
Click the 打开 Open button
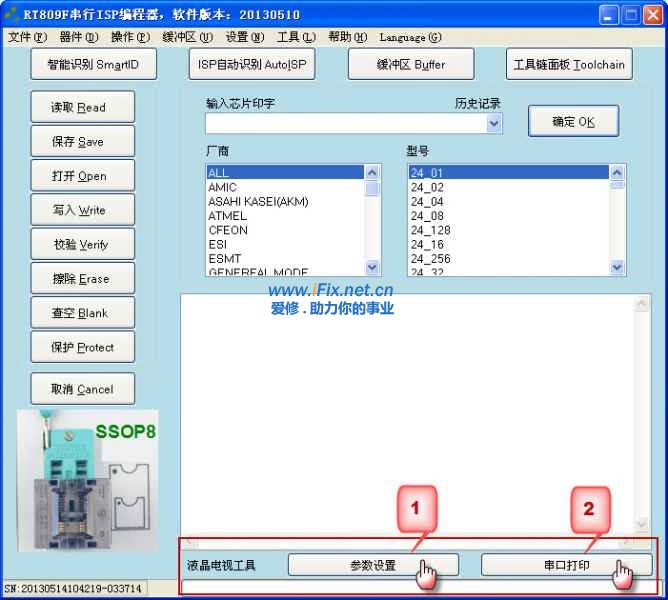coord(83,176)
